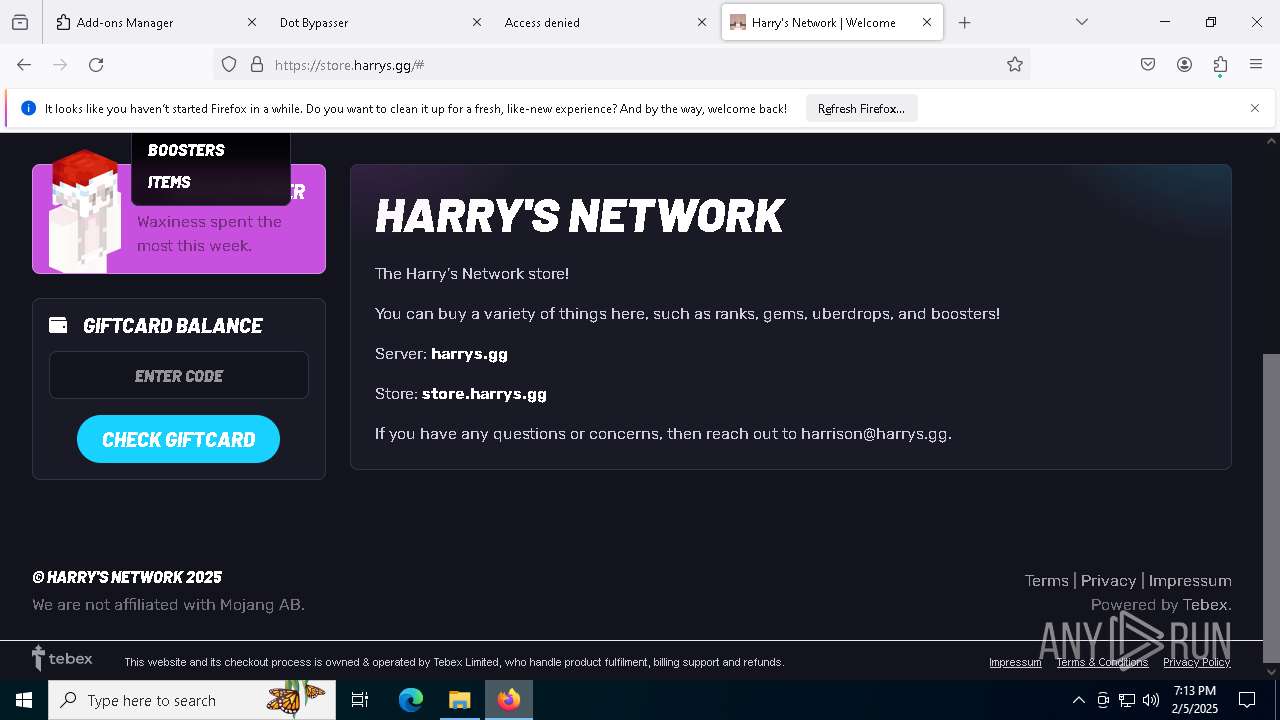Open Impressum link next to Privacy
This screenshot has width=1280, height=720.
click(x=1190, y=580)
